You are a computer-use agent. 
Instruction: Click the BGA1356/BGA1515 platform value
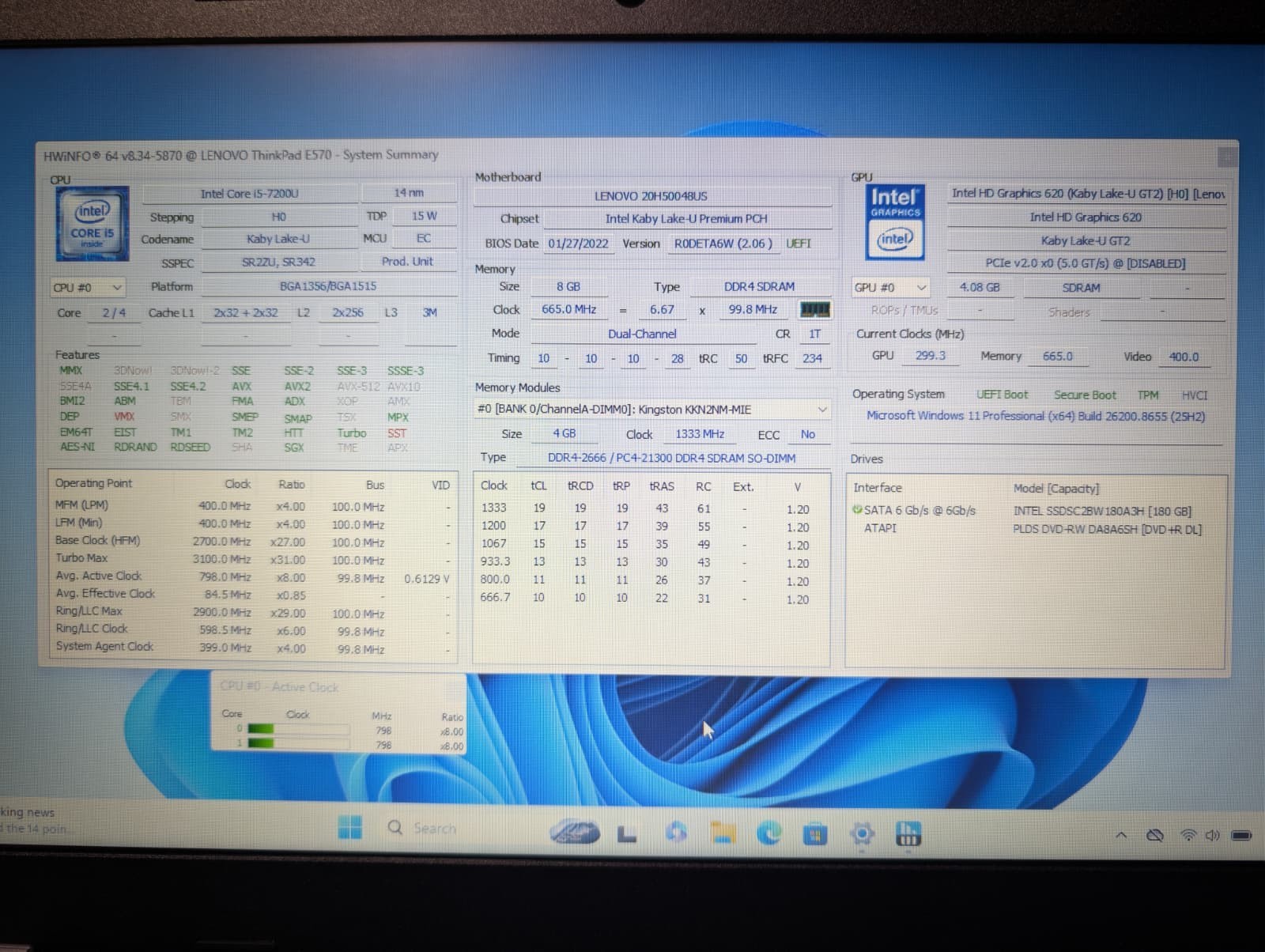pyautogui.click(x=328, y=286)
